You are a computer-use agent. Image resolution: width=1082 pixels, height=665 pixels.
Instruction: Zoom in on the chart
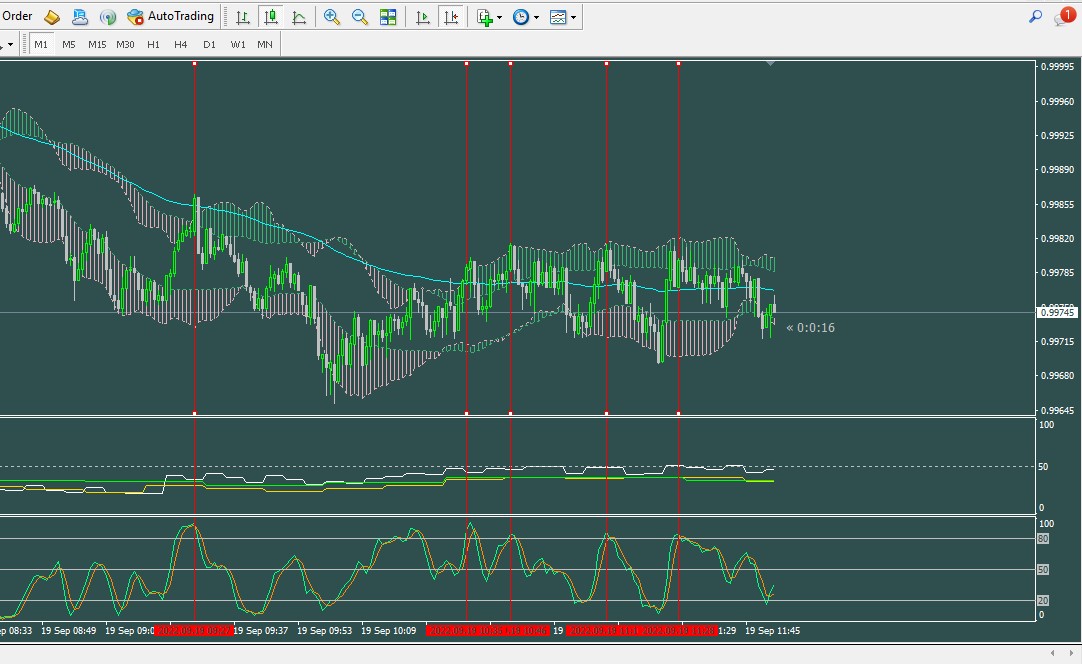tap(332, 17)
